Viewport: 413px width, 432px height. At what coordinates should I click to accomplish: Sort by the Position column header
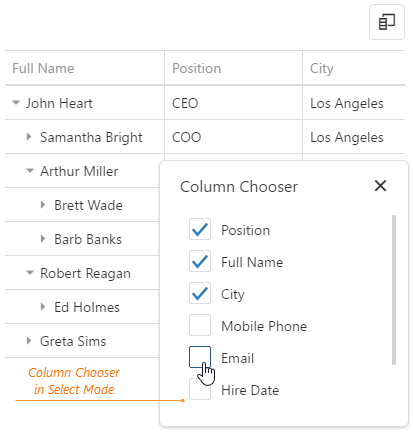[x=233, y=68]
